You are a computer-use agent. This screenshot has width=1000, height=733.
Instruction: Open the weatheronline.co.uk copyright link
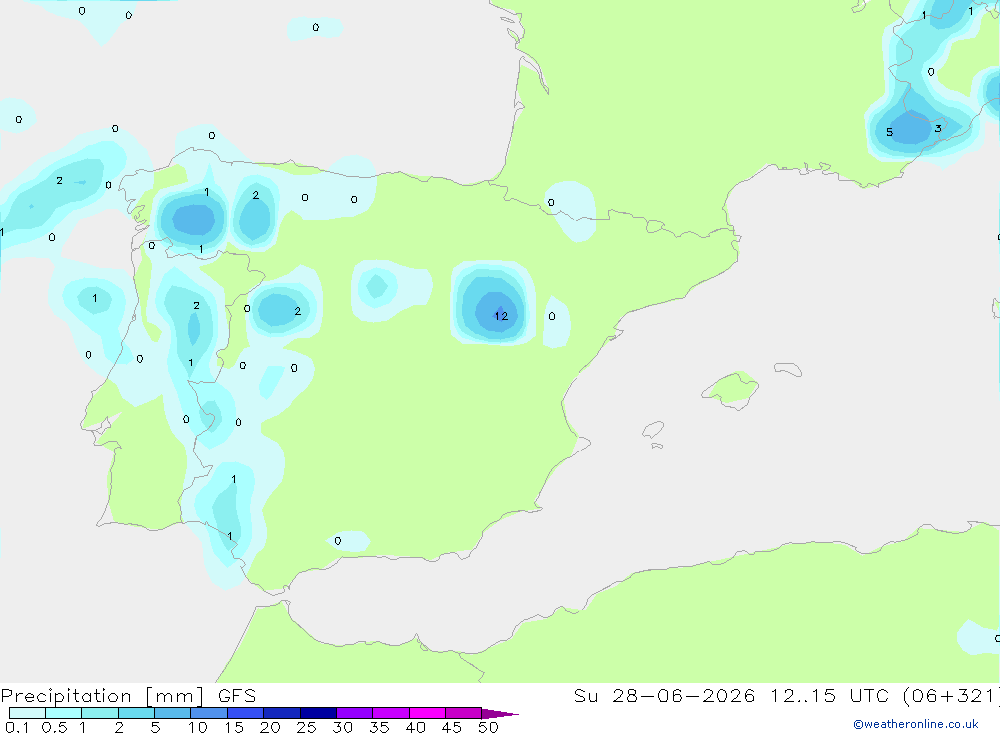[x=916, y=724]
